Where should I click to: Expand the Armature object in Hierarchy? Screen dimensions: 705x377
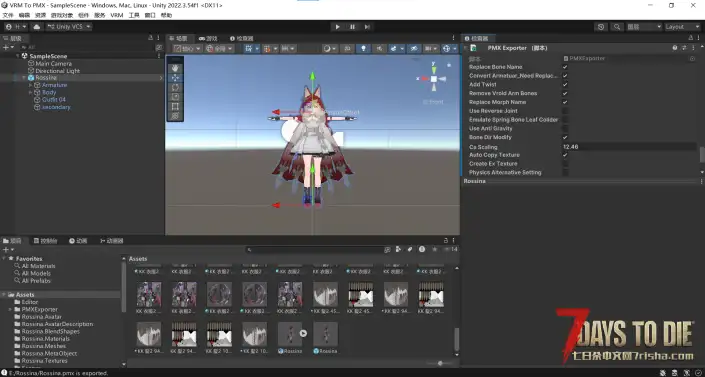(x=31, y=85)
